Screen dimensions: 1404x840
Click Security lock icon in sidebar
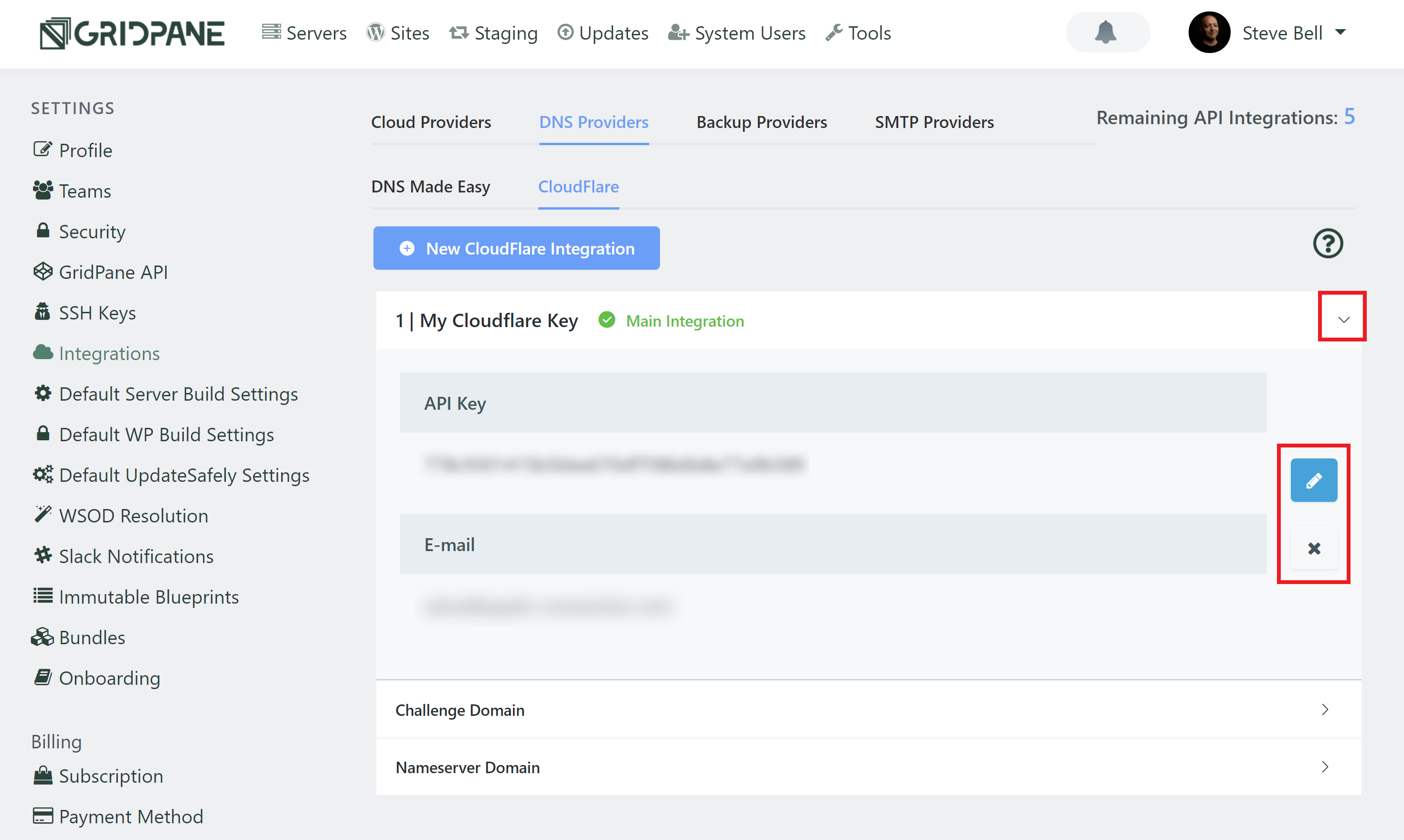(x=43, y=230)
